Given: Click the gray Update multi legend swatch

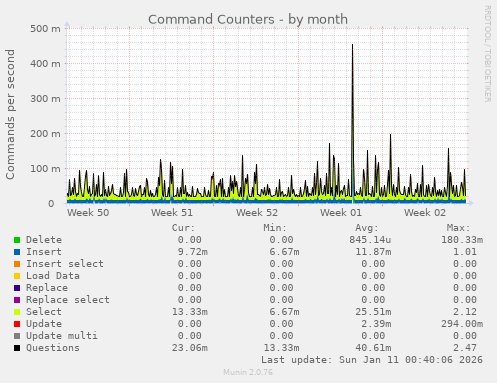Looking at the screenshot, I should (x=17, y=336).
